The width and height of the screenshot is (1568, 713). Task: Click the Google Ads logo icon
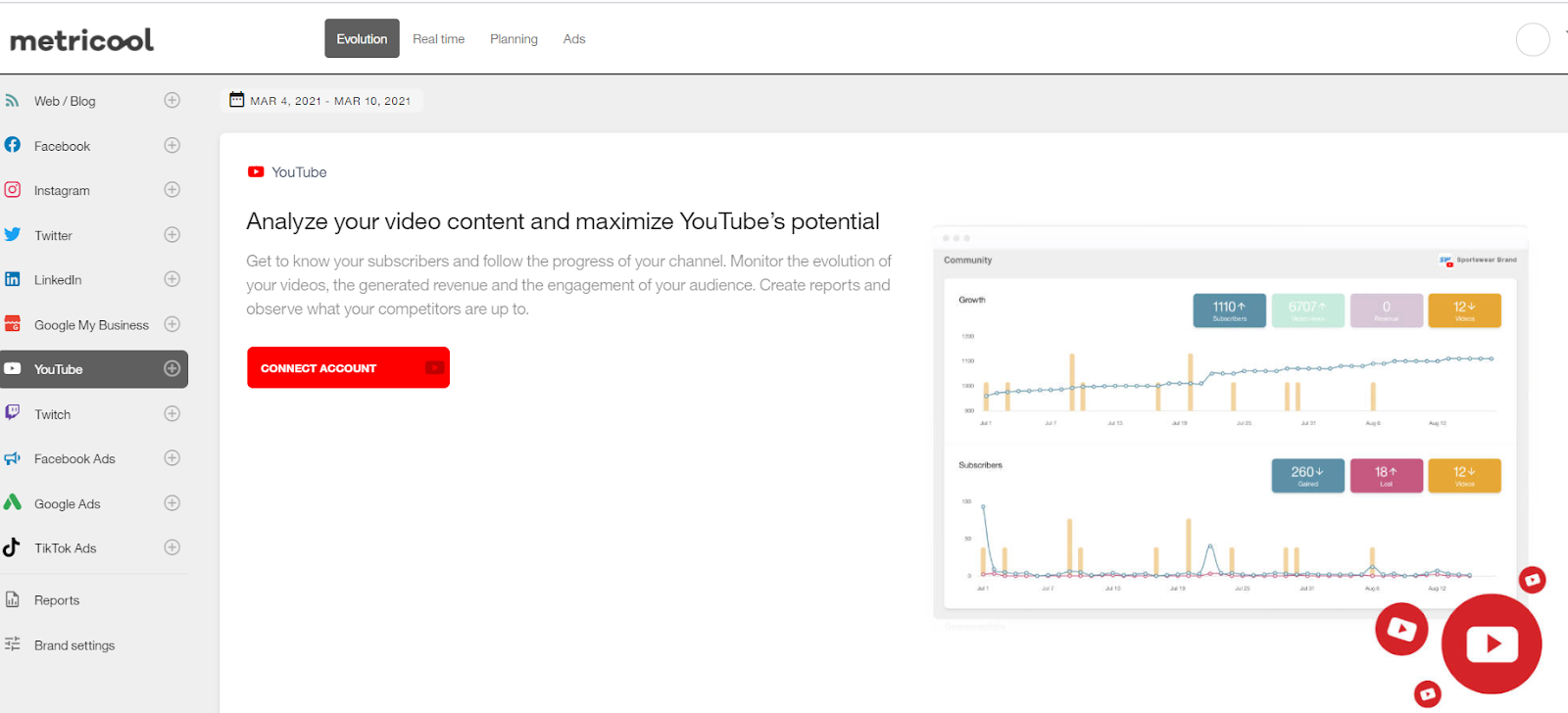pos(12,502)
